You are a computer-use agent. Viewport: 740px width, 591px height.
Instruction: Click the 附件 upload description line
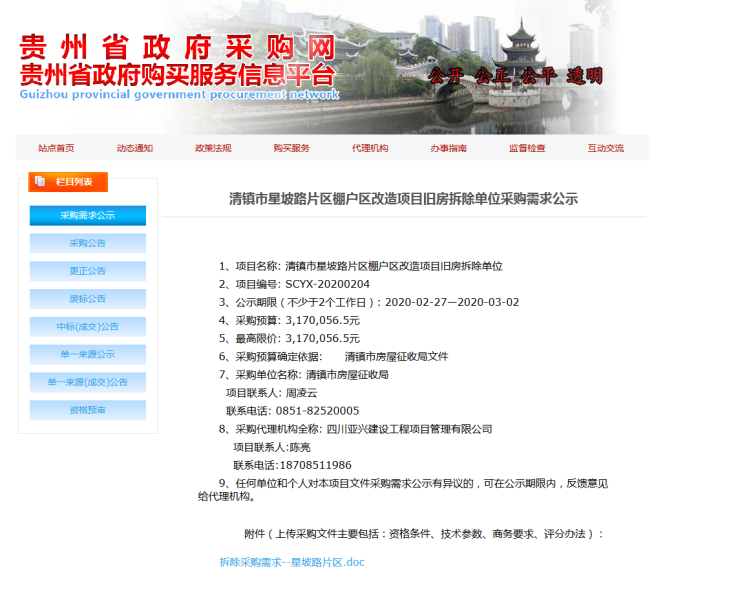pos(424,534)
